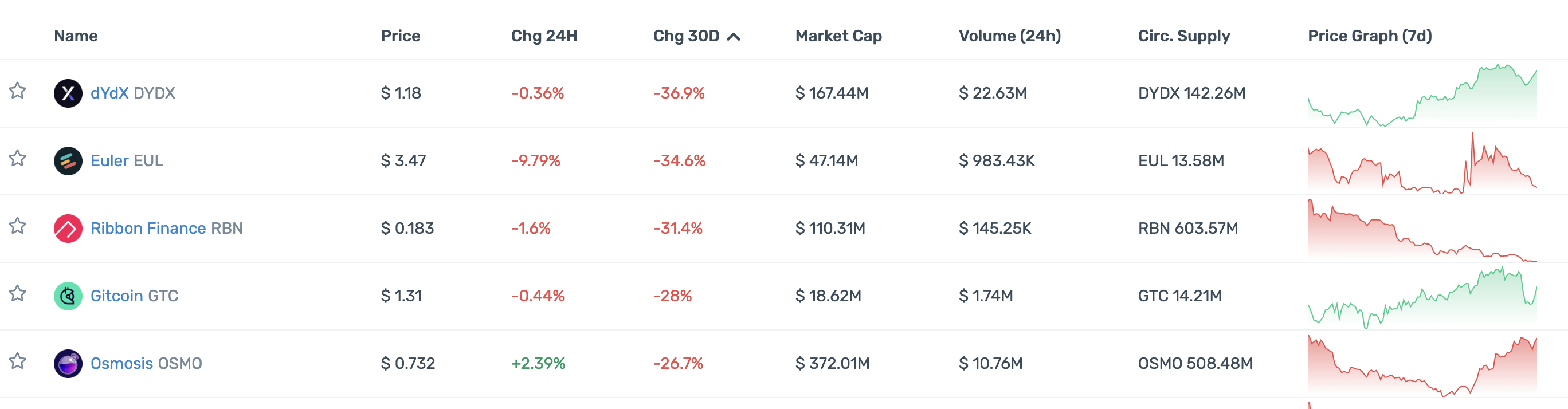Click the Osmosis logo icon
1568x409 pixels.
point(68,363)
